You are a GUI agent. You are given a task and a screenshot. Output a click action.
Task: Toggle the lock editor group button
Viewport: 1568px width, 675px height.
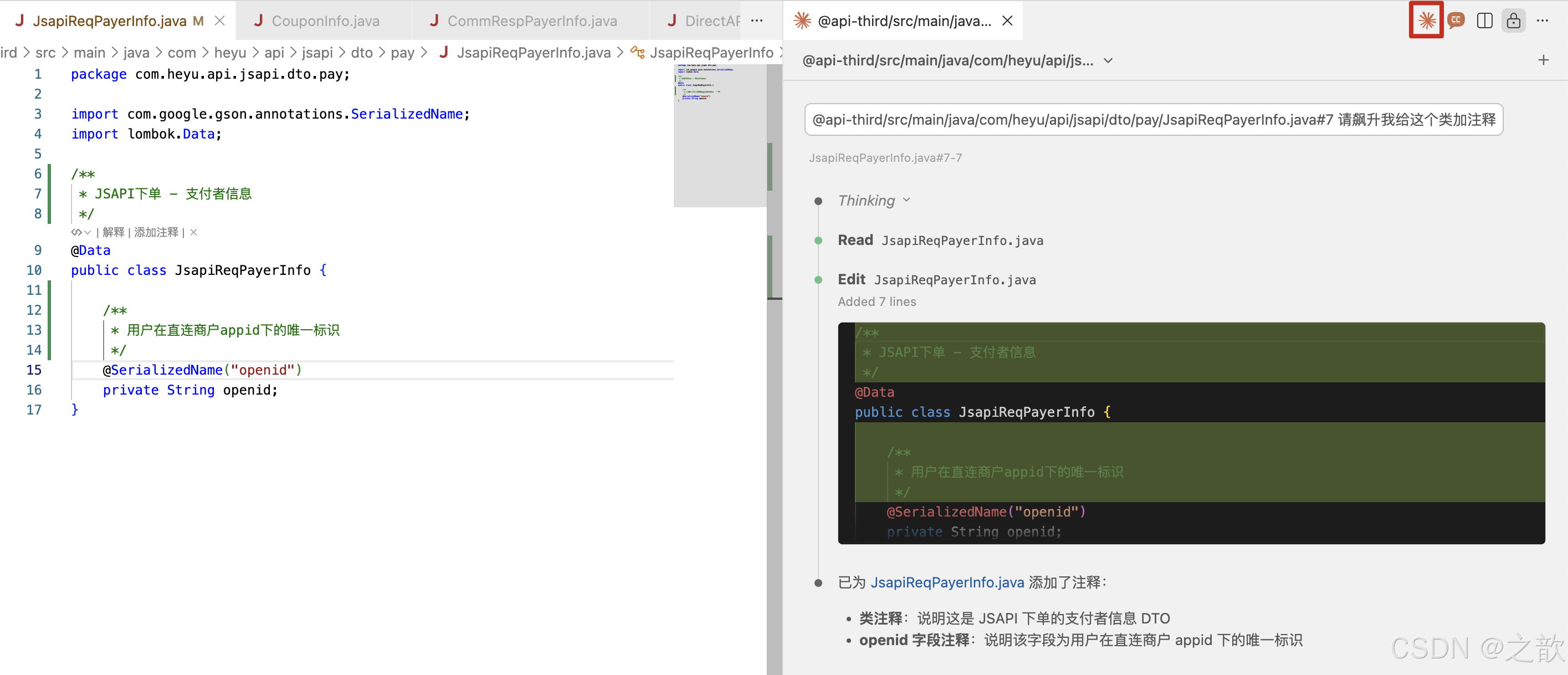(1513, 21)
